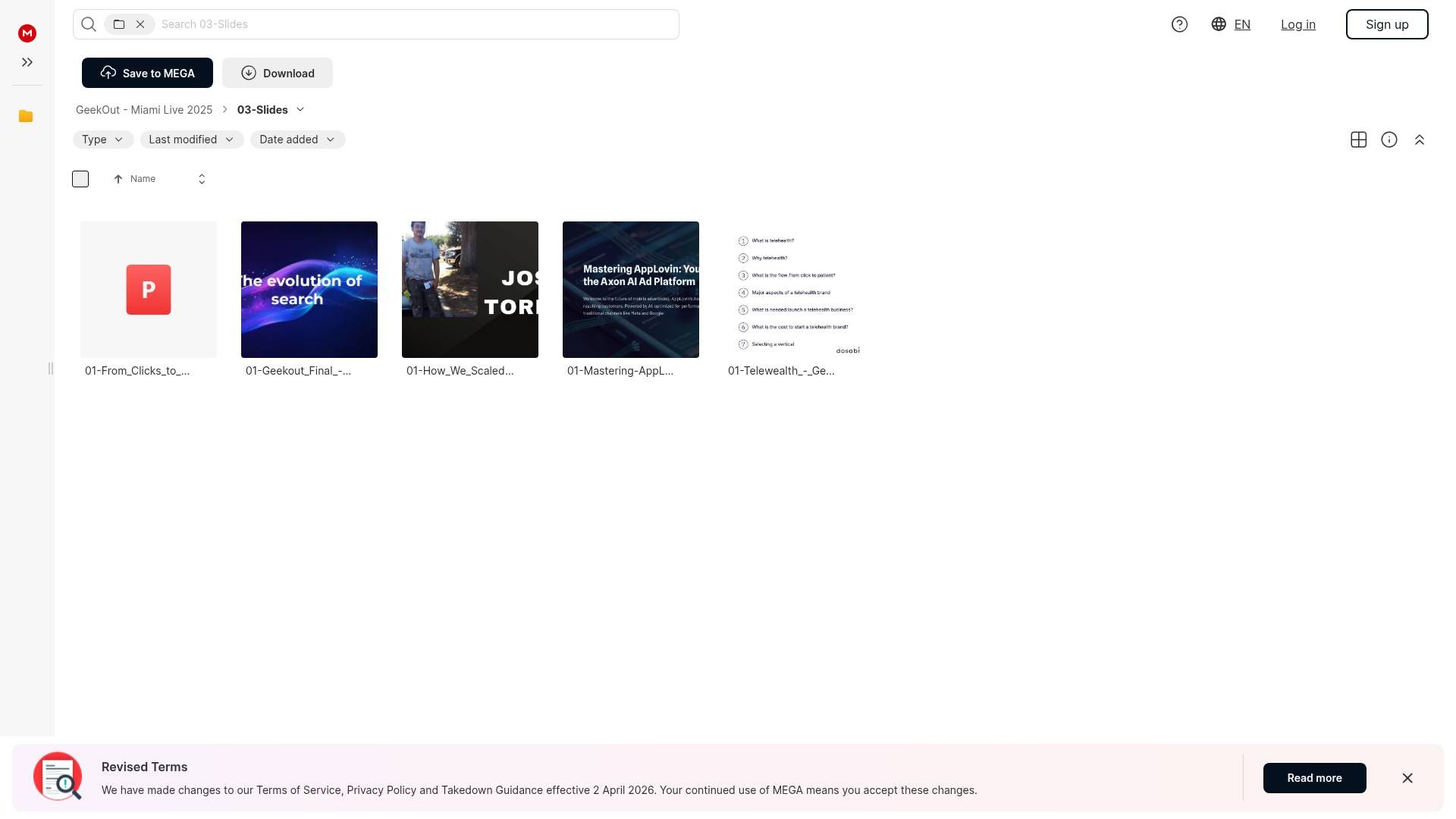Click the Search 03-Slides input field

pos(417,24)
